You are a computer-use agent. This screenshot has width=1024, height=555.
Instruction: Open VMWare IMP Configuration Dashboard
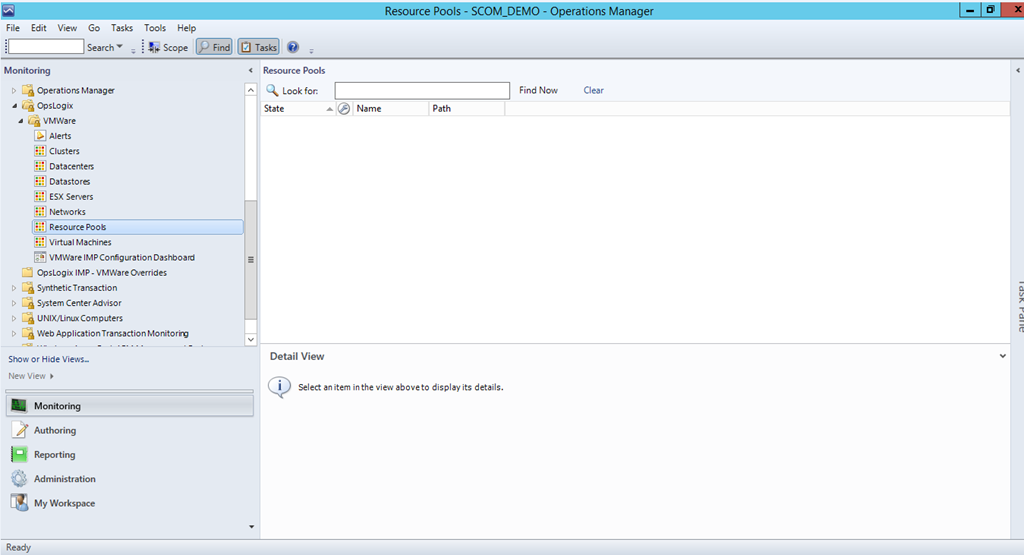121,257
